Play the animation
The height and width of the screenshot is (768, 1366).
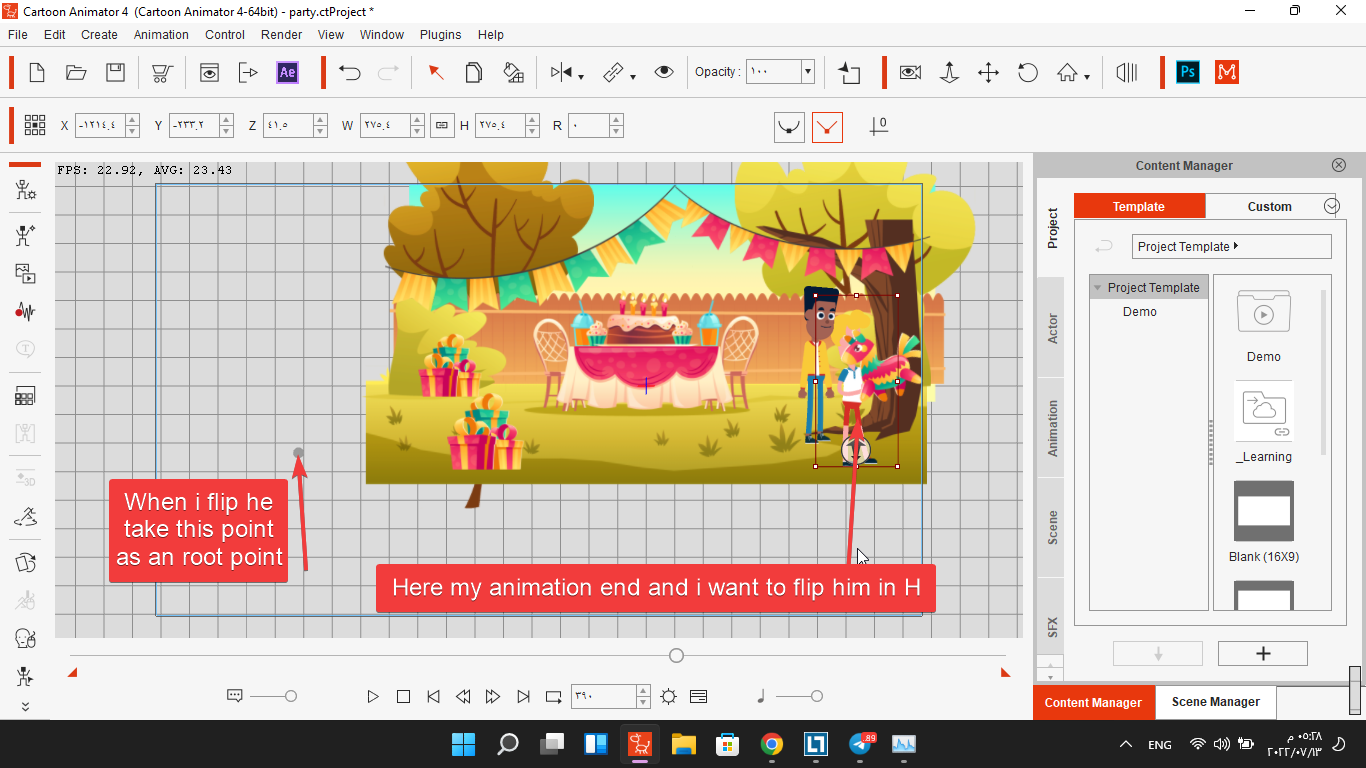pos(373,696)
